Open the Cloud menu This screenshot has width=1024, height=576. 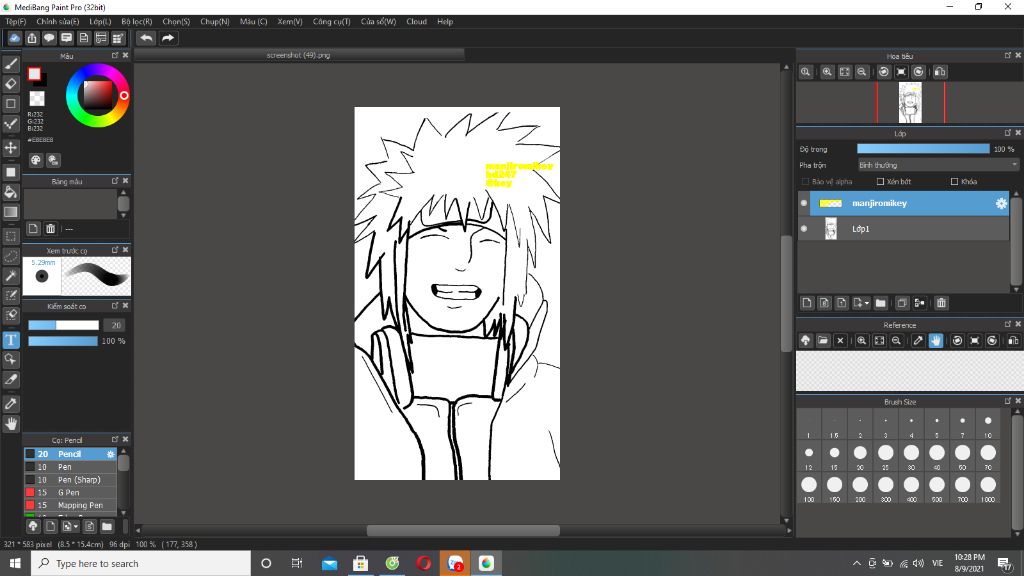pos(416,22)
